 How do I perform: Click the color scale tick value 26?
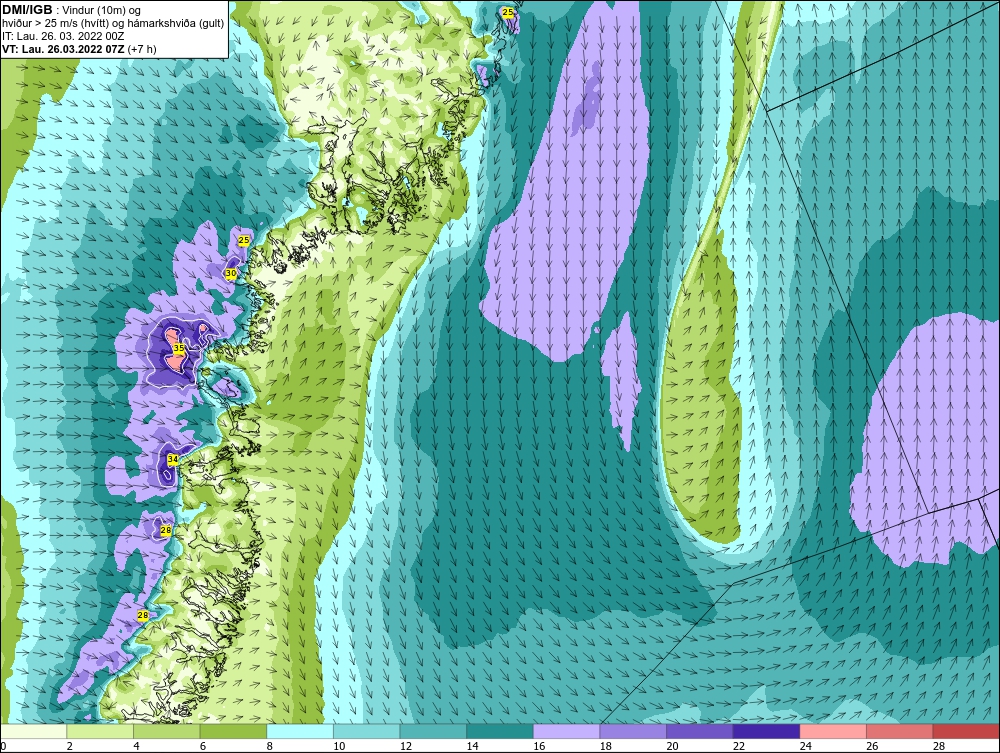[x=872, y=747]
